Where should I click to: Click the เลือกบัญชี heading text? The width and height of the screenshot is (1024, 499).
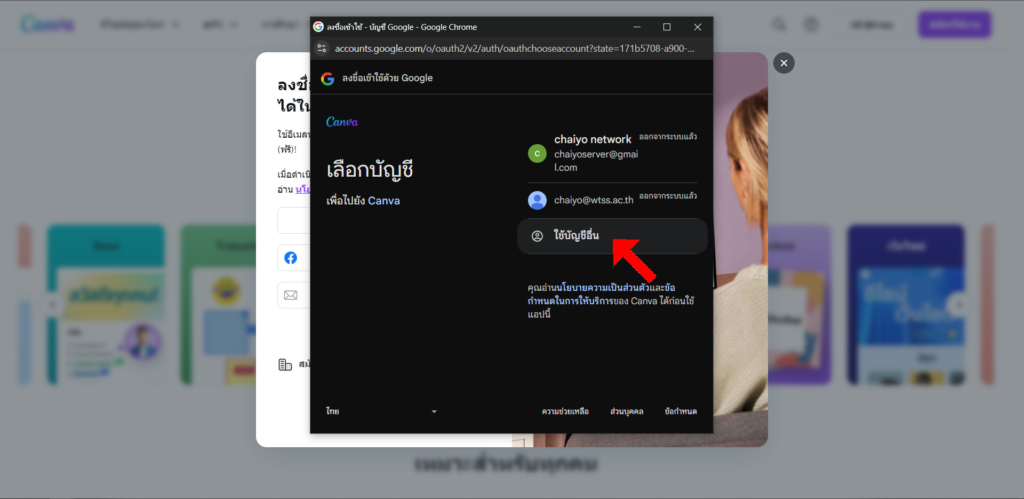pyautogui.click(x=370, y=170)
